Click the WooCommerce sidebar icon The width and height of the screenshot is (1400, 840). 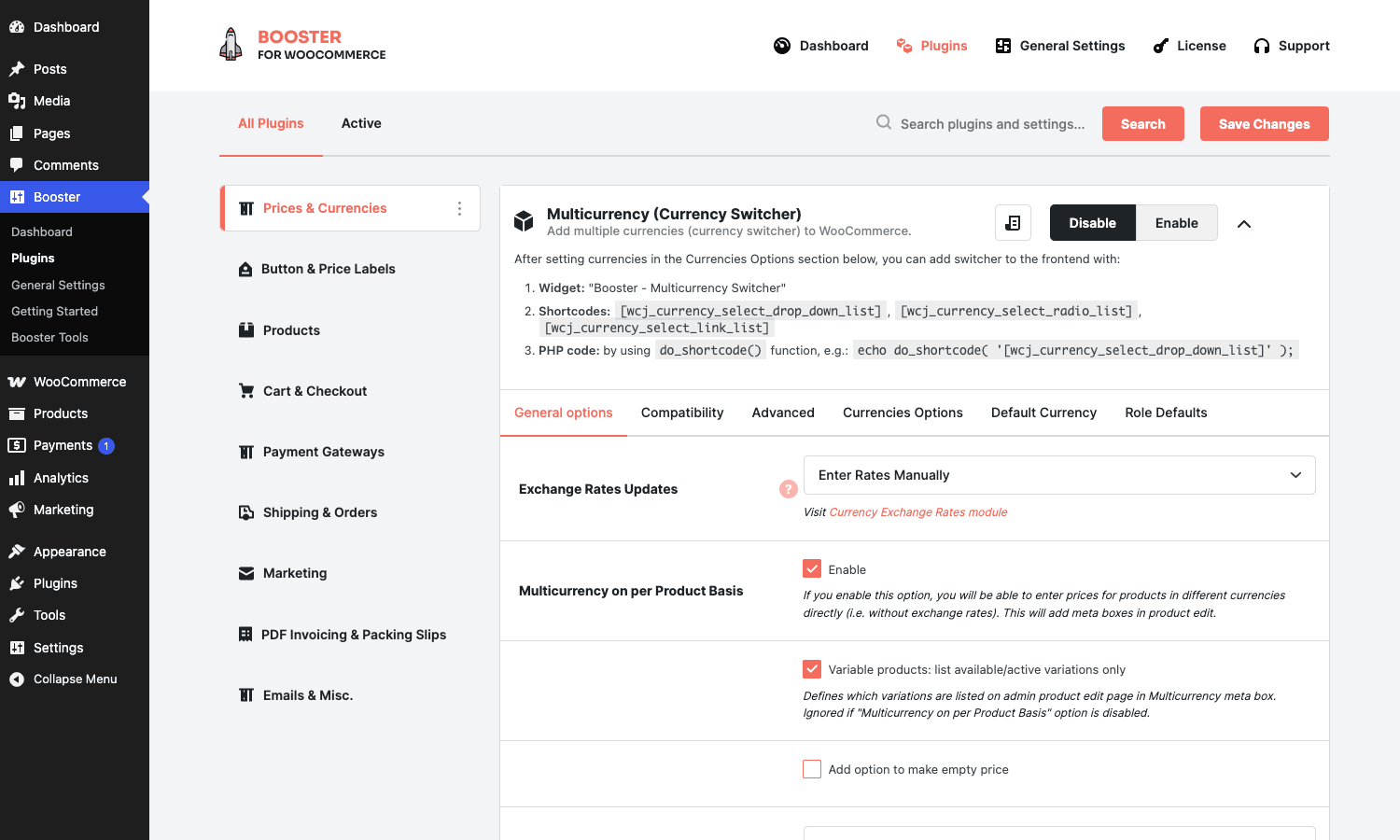pyautogui.click(x=17, y=382)
